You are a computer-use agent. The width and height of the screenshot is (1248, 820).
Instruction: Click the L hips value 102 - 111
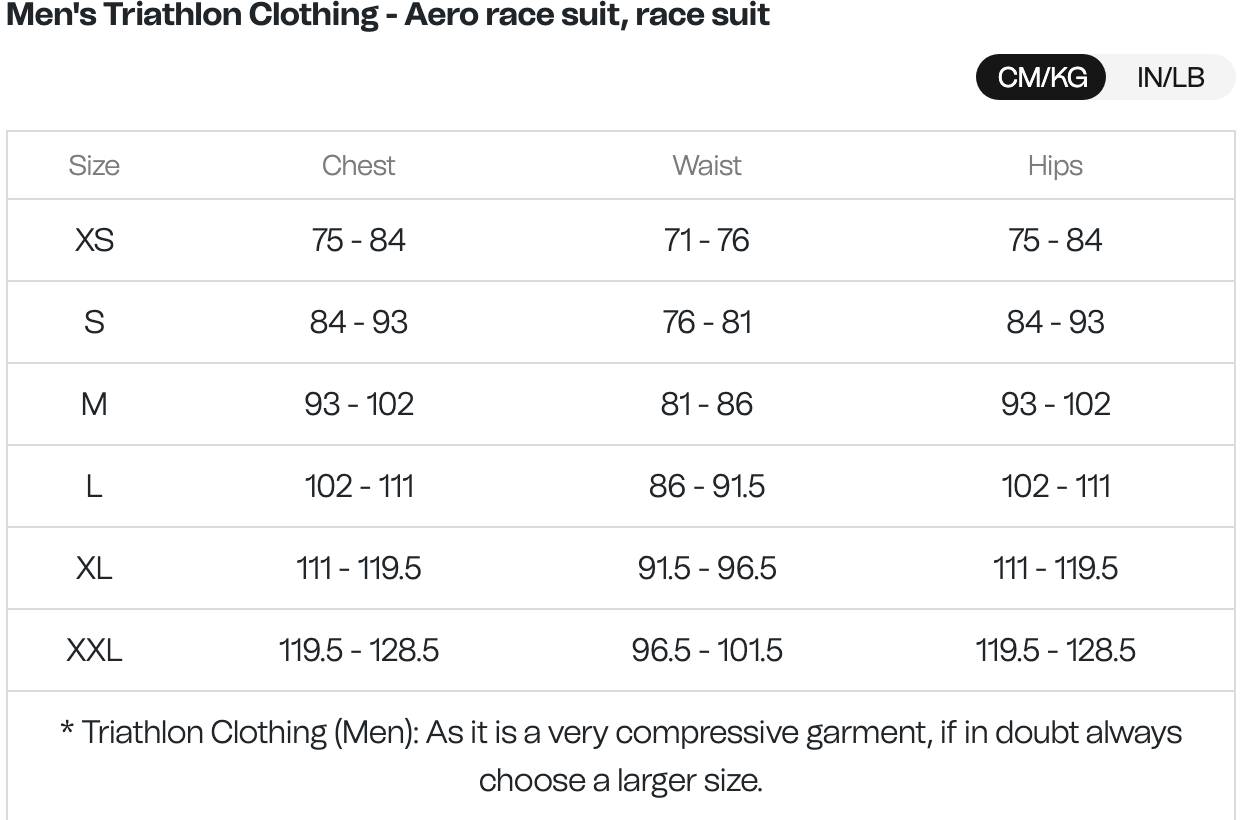coord(1055,486)
